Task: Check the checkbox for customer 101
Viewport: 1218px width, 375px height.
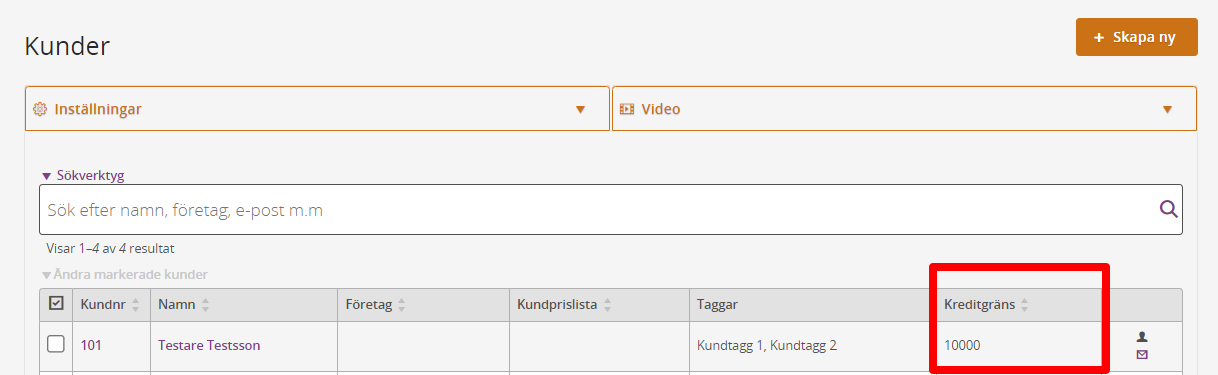Action: 56,344
